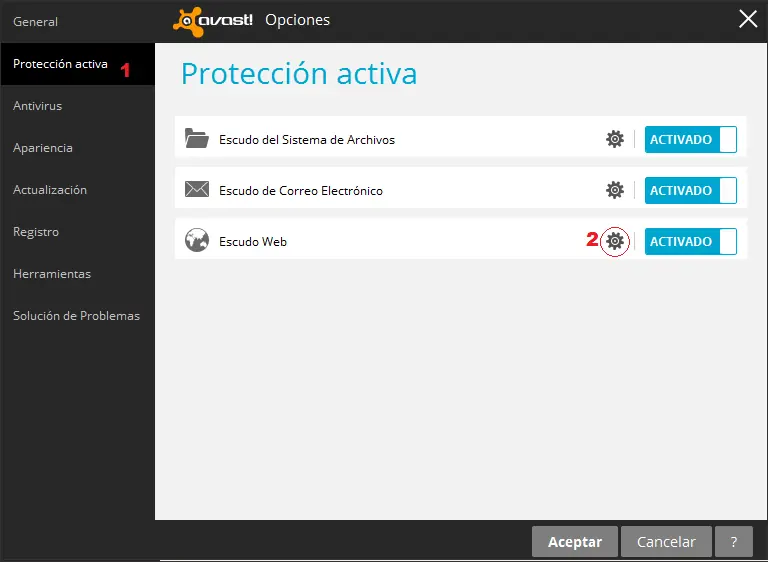Click the Escudo del Sistema de Archivos label
768x562 pixels.
coord(307,140)
